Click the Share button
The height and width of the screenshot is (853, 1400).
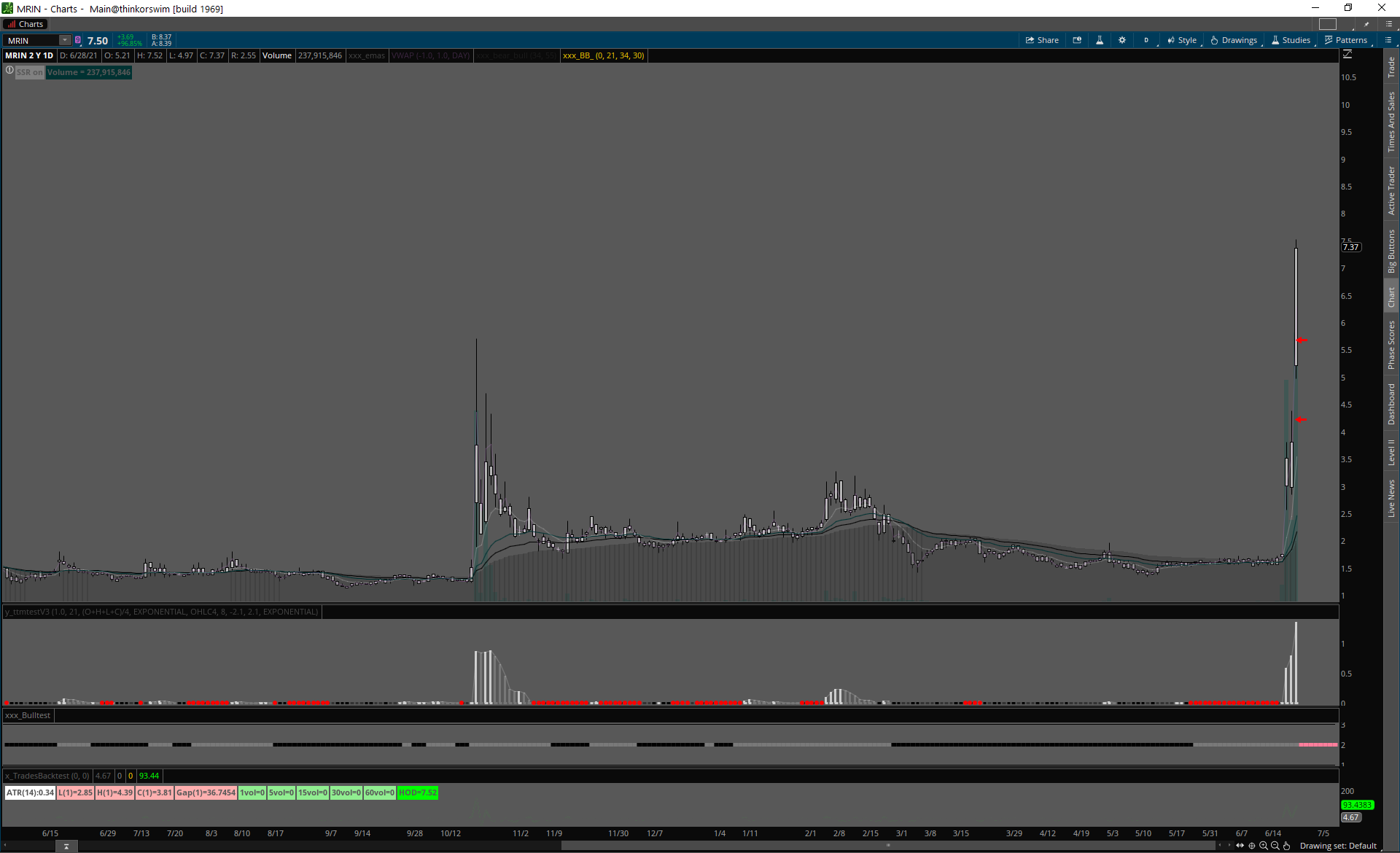[1042, 40]
